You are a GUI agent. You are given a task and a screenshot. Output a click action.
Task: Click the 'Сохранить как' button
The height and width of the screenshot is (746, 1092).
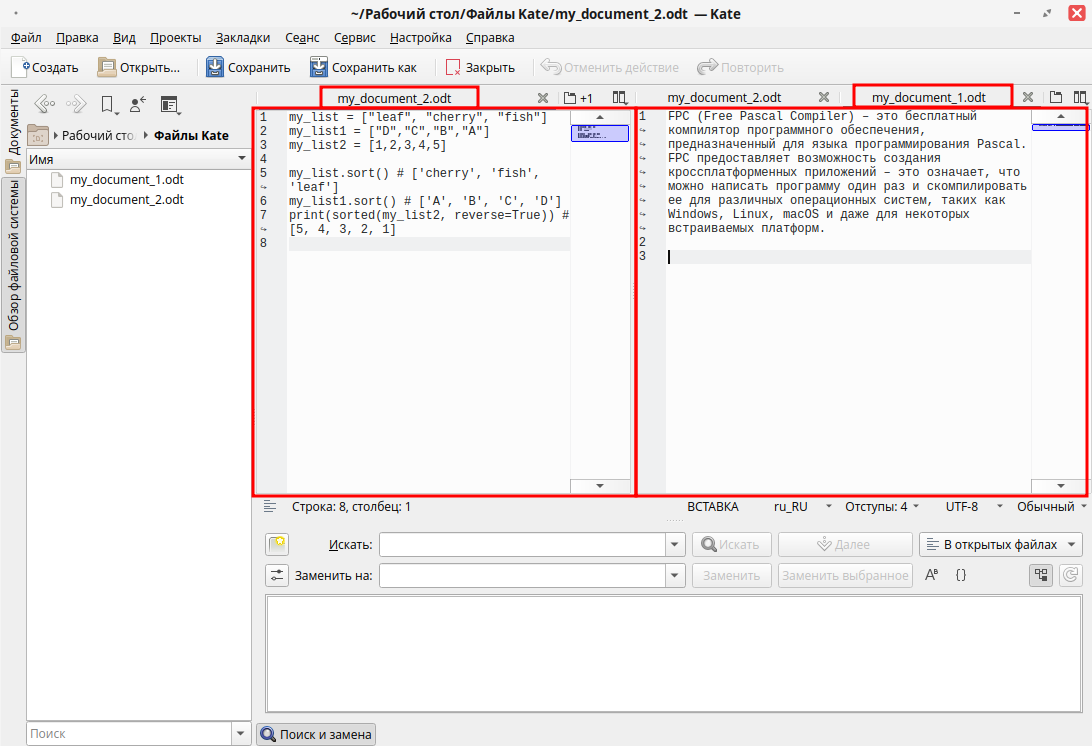tap(363, 67)
